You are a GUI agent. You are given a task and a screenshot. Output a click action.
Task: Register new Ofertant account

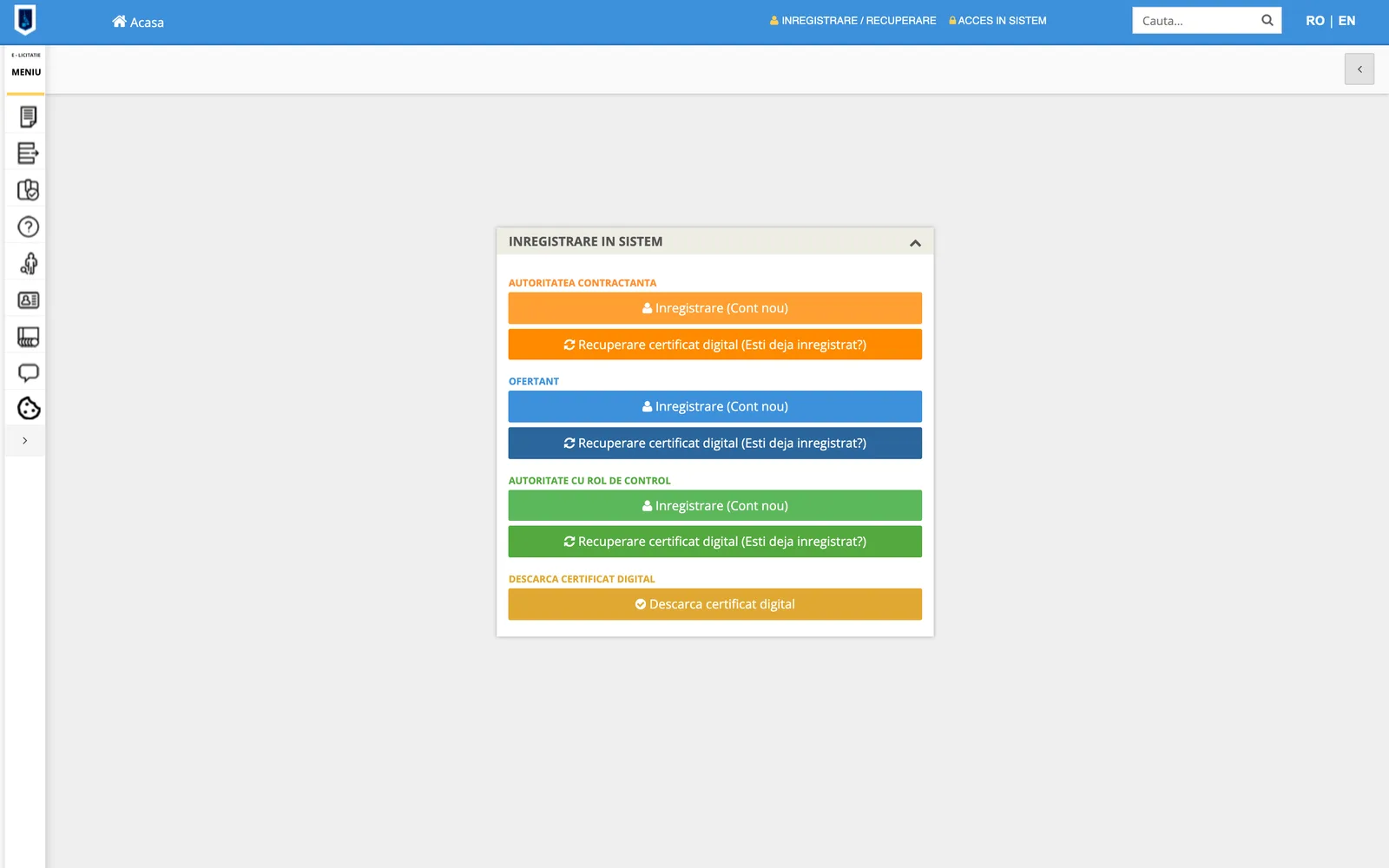[714, 406]
